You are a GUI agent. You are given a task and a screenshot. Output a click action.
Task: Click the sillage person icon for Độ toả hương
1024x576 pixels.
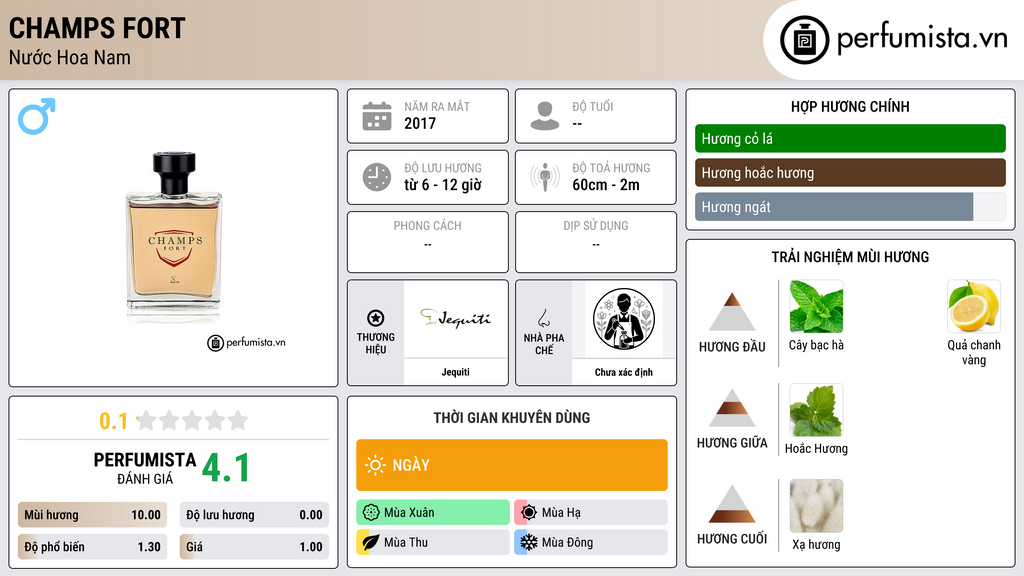coord(545,177)
